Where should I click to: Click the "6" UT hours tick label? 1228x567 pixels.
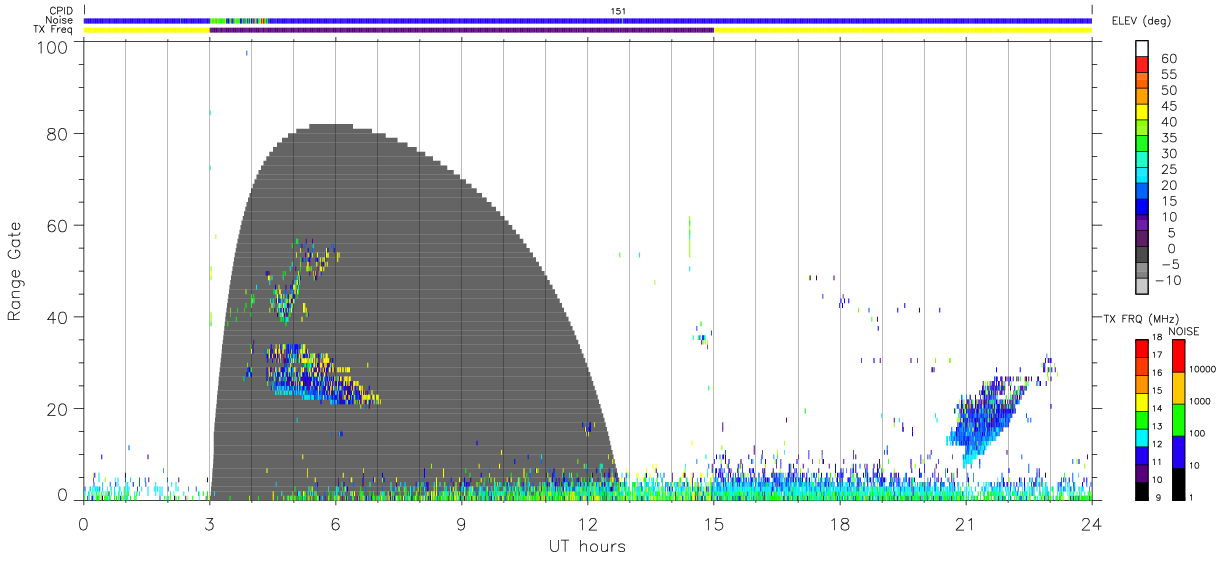[336, 523]
